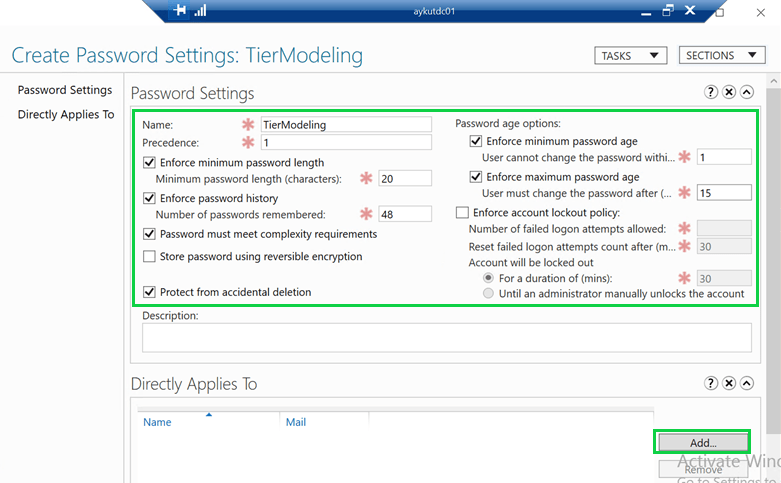781x483 pixels.
Task: Toggle Enforce minimum password length checkbox
Action: (x=150, y=162)
